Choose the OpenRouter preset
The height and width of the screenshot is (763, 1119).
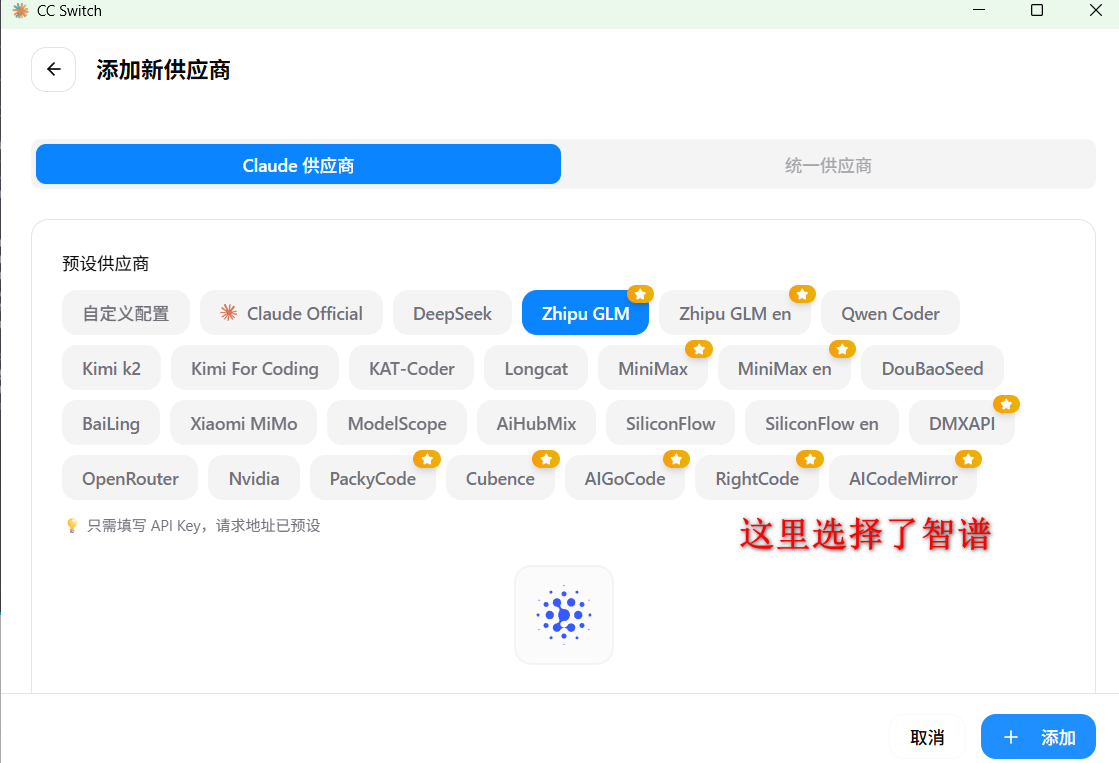(x=130, y=478)
